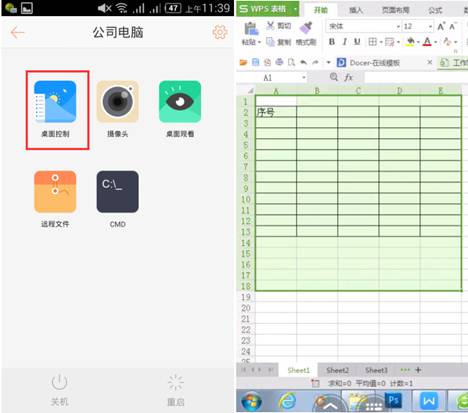Click the print icon in quick toolbar
This screenshot has width=468, height=413.
[x=279, y=62]
